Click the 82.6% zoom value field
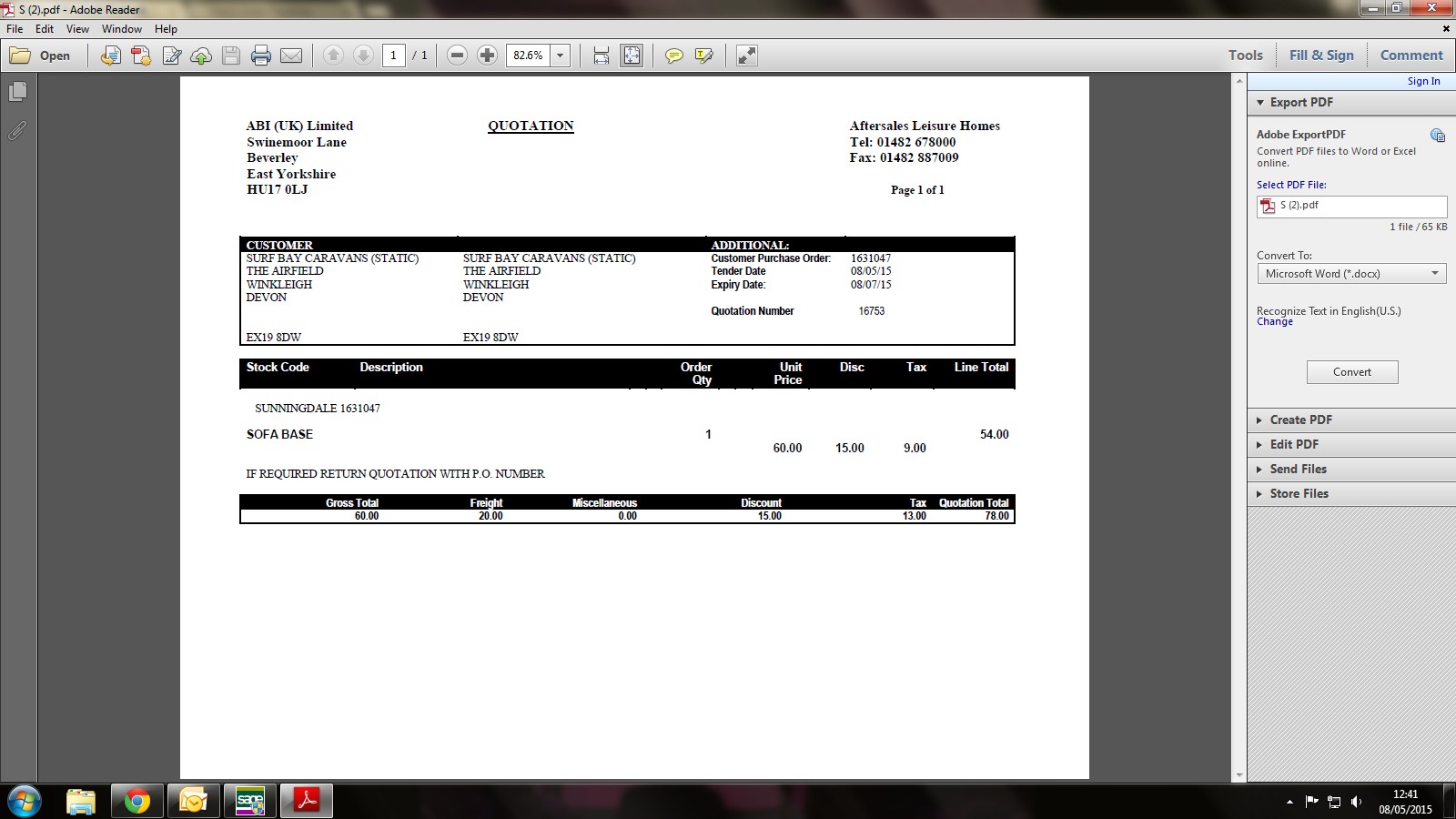Screen dimensions: 1456x819 [528, 56]
